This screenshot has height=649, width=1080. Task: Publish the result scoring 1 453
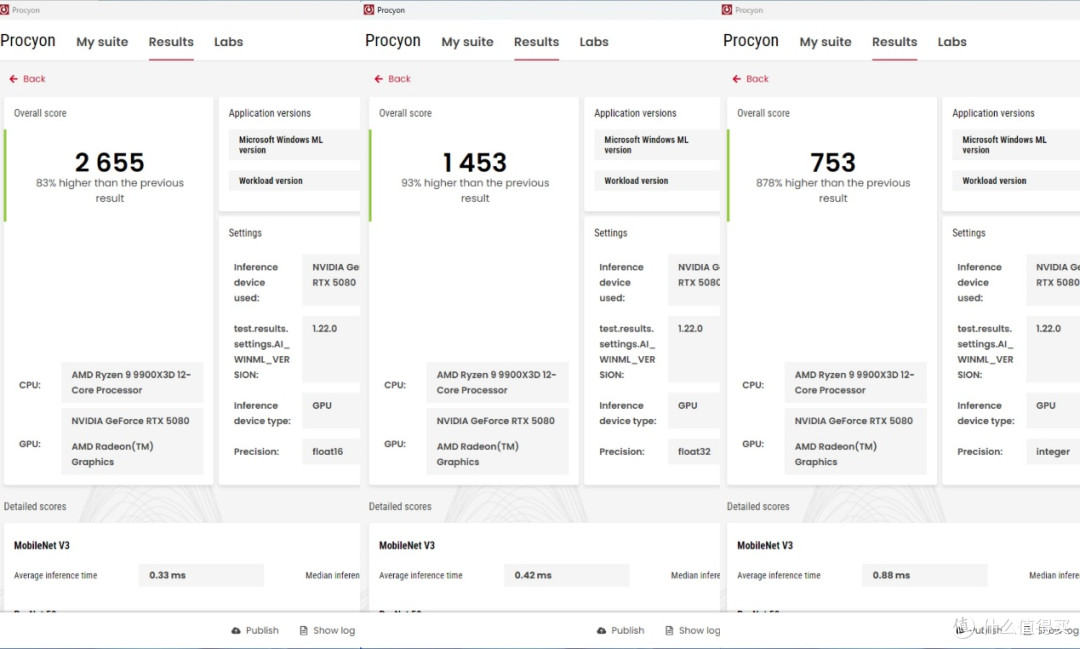pos(621,630)
